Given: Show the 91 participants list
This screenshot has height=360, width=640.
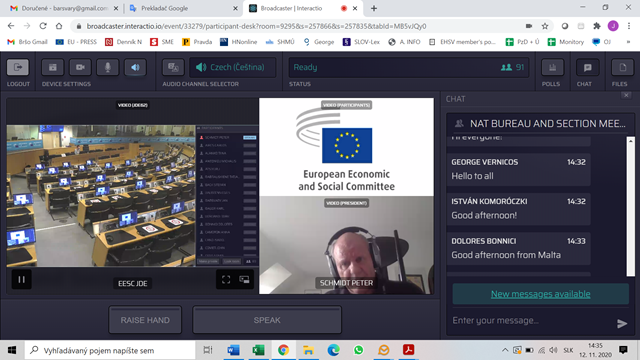Looking at the screenshot, I should pyautogui.click(x=513, y=67).
